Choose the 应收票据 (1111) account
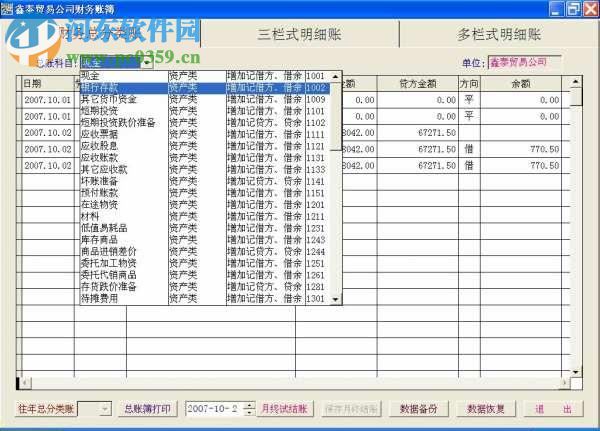This screenshot has width=600, height=431. [205, 134]
